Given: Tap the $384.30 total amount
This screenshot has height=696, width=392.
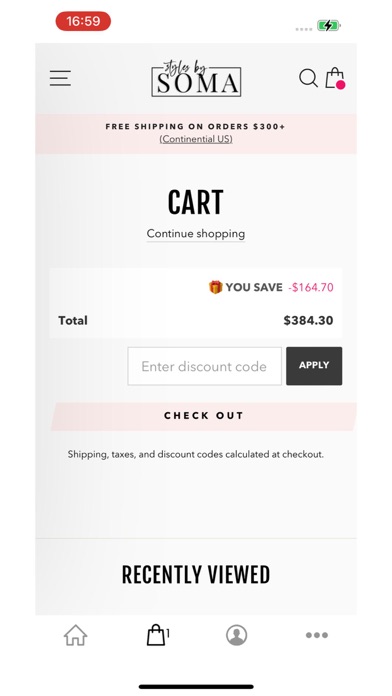Looking at the screenshot, I should [308, 320].
